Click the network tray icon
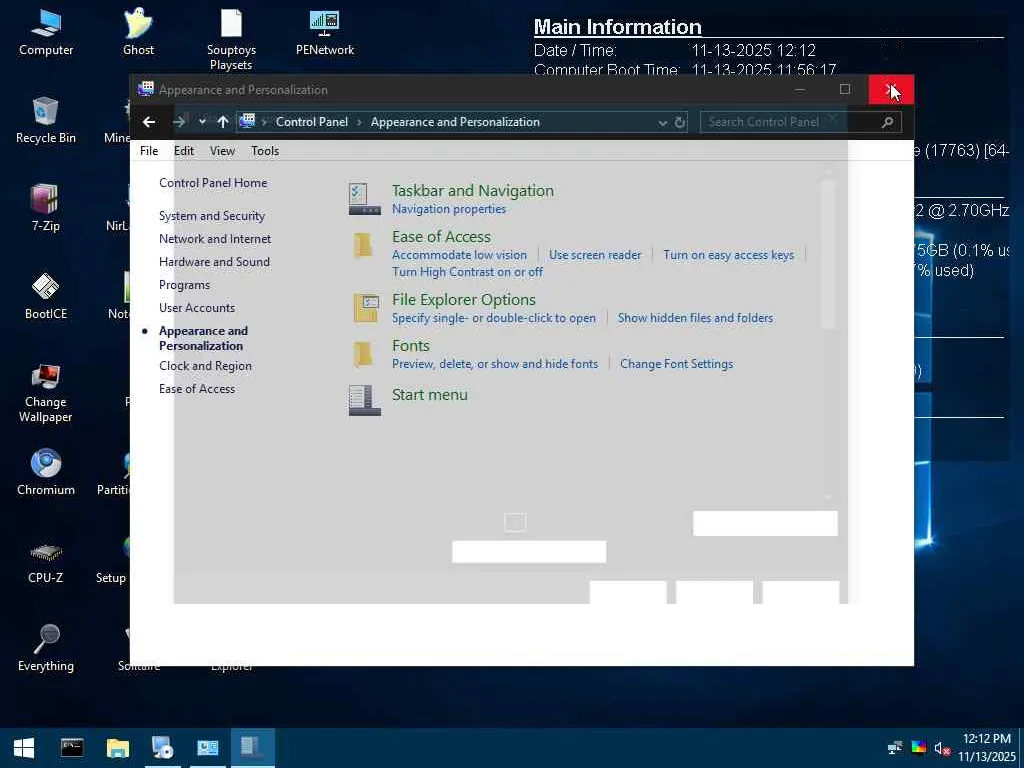The height and width of the screenshot is (768, 1024). 895,748
